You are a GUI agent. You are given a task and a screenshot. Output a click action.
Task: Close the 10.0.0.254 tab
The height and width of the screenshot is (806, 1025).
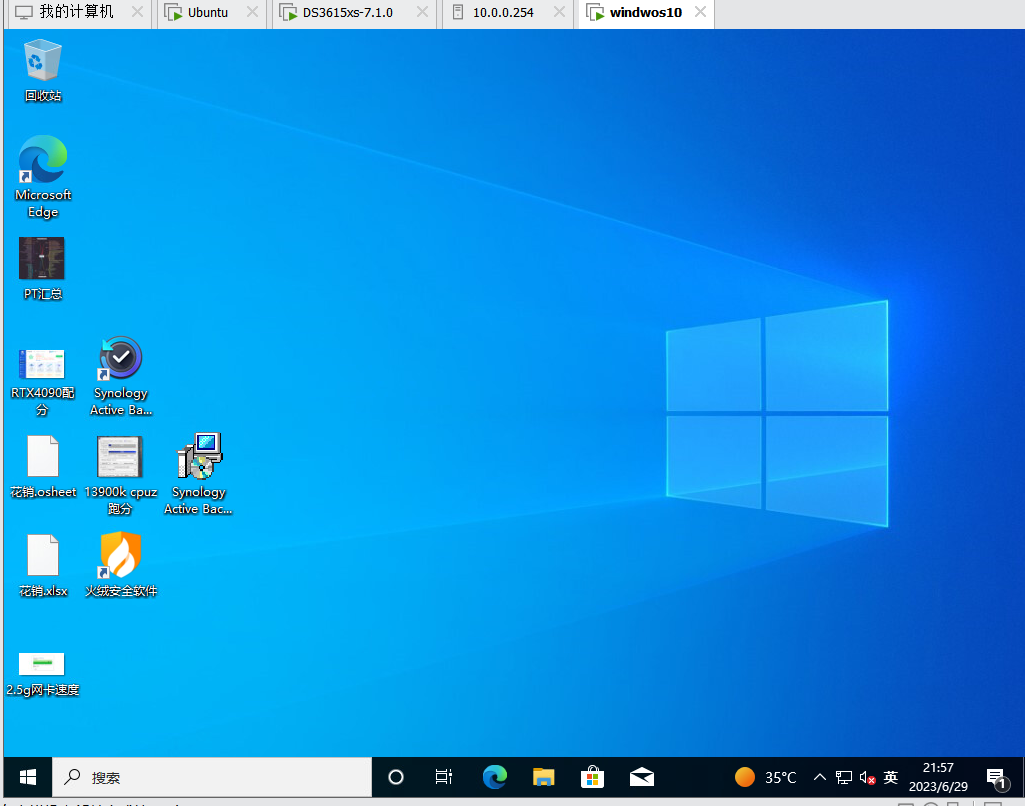[559, 12]
